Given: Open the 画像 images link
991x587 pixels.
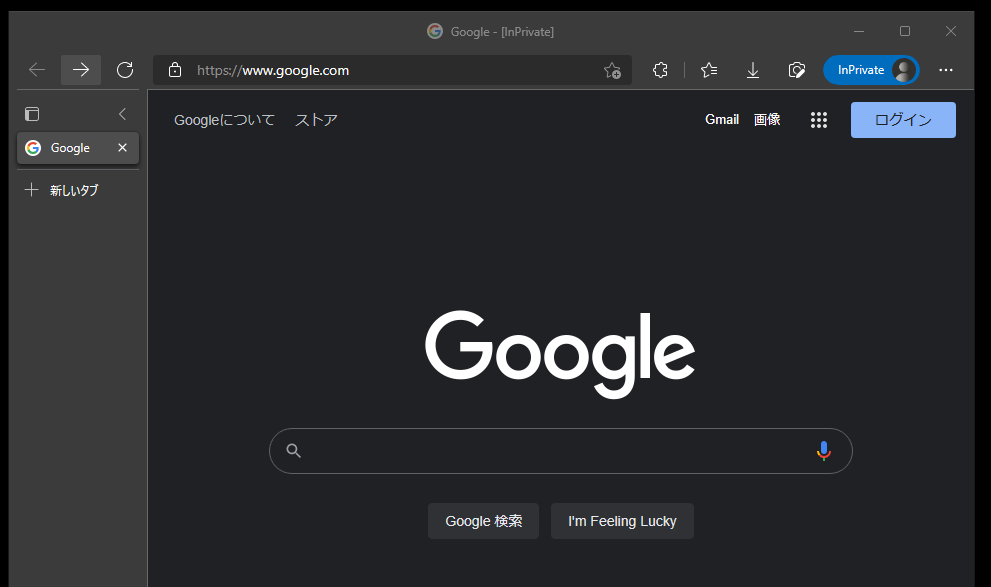Looking at the screenshot, I should [767, 119].
